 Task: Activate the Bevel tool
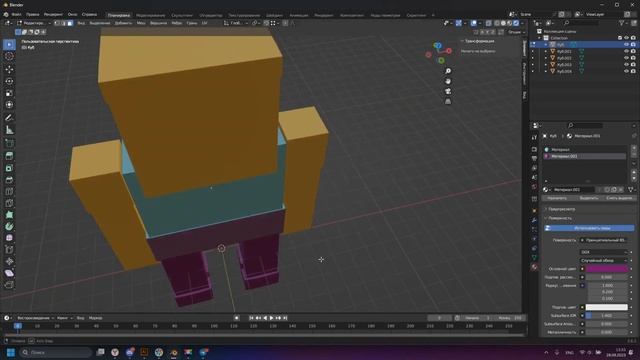[9, 180]
